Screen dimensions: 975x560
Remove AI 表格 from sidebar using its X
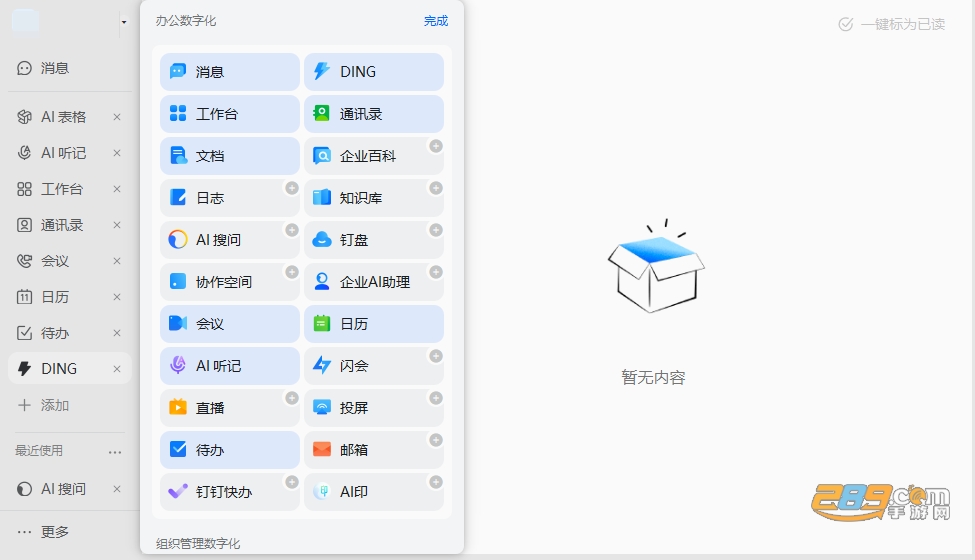pyautogui.click(x=117, y=117)
